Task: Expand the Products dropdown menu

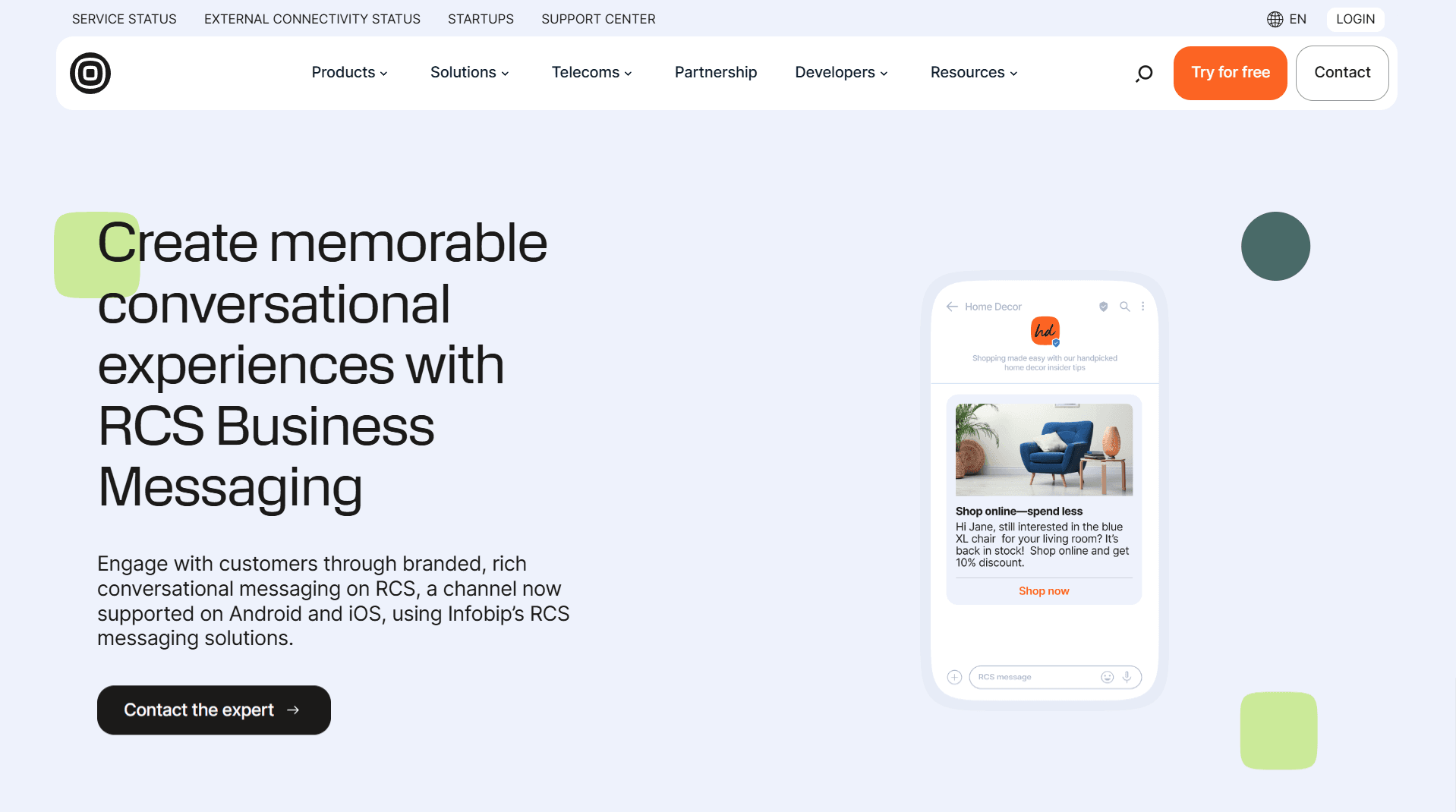Action: pos(349,72)
